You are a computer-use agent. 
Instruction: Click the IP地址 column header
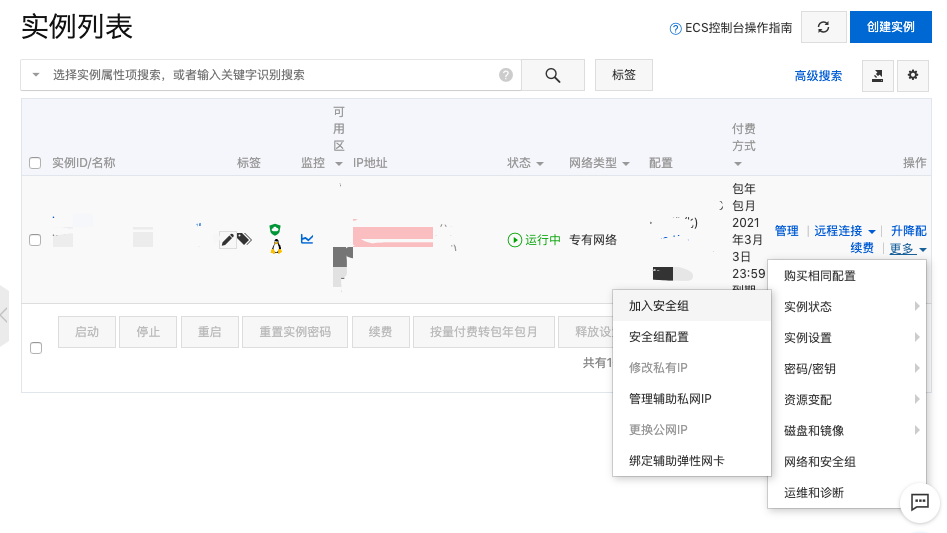pos(370,163)
